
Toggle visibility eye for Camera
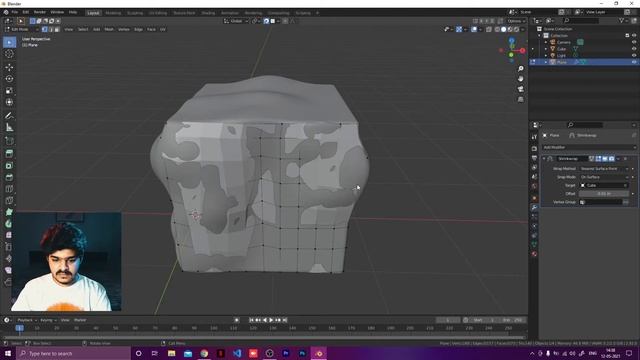tap(634, 42)
